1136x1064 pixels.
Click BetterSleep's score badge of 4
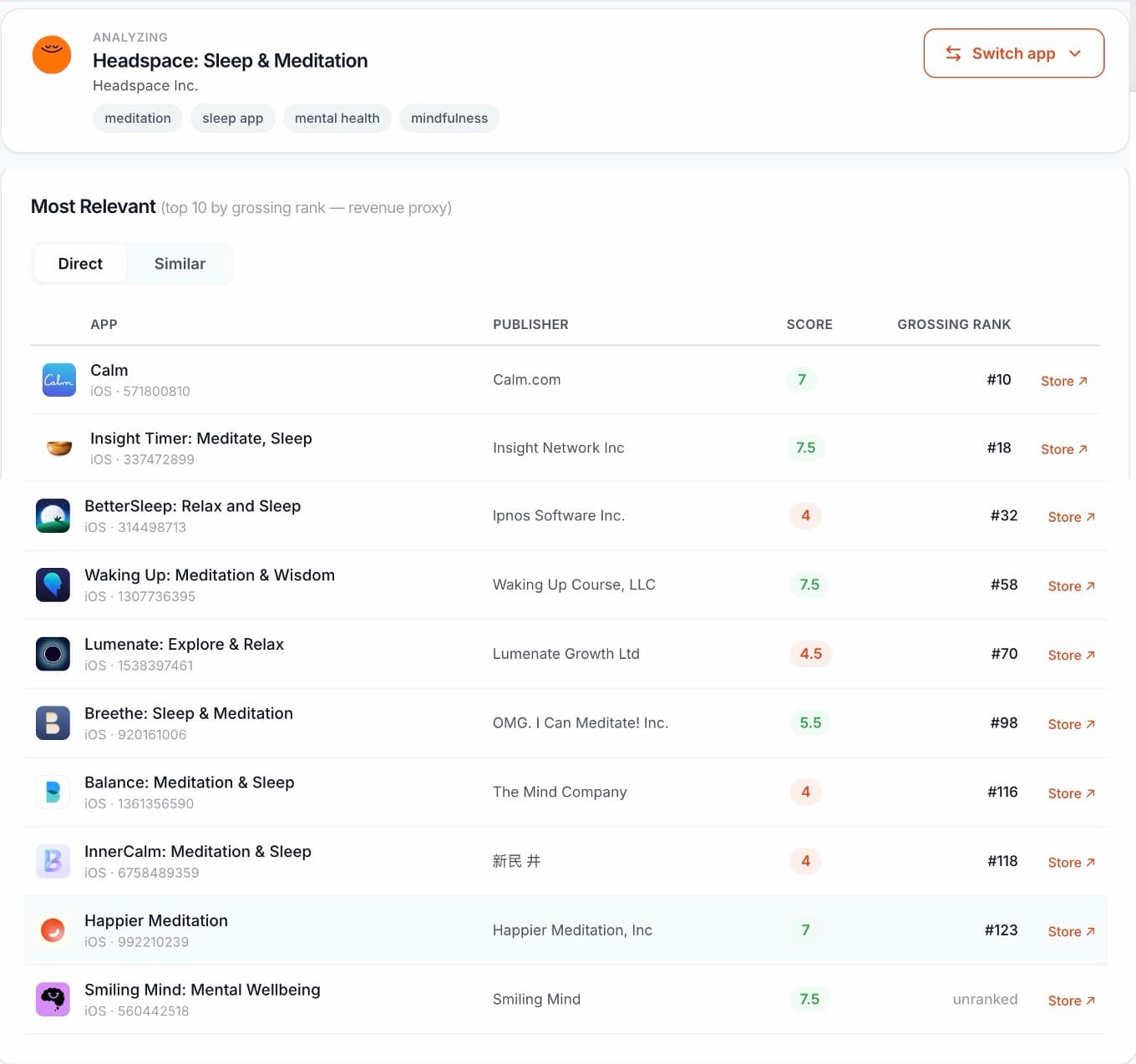tap(806, 516)
